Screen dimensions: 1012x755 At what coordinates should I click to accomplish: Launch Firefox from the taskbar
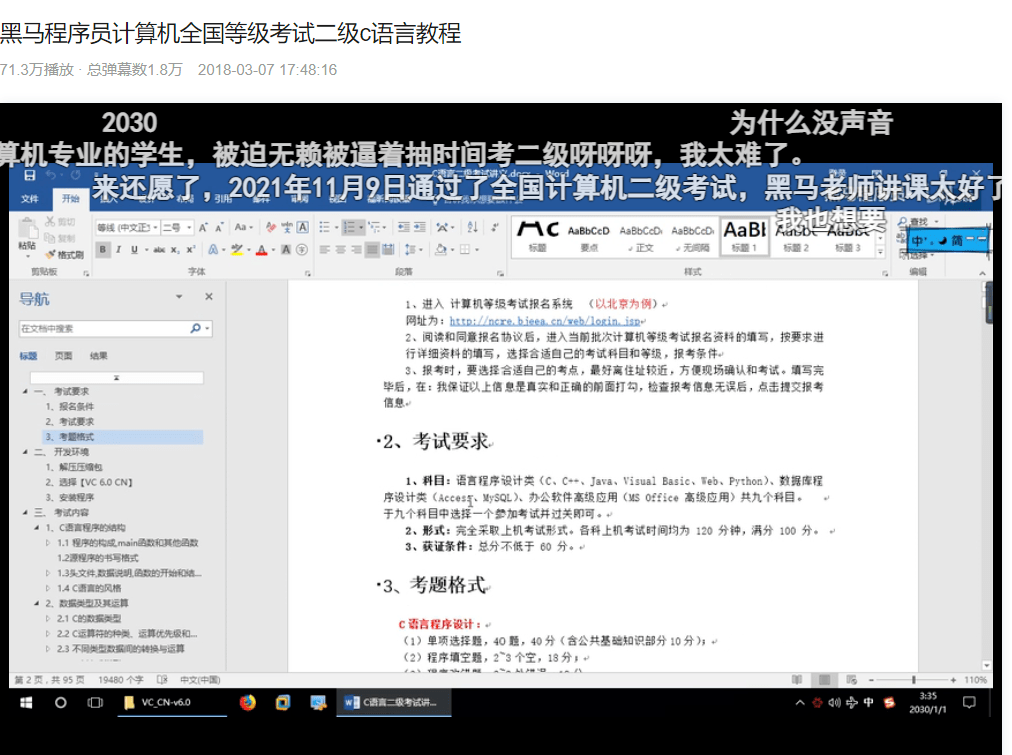pos(248,703)
